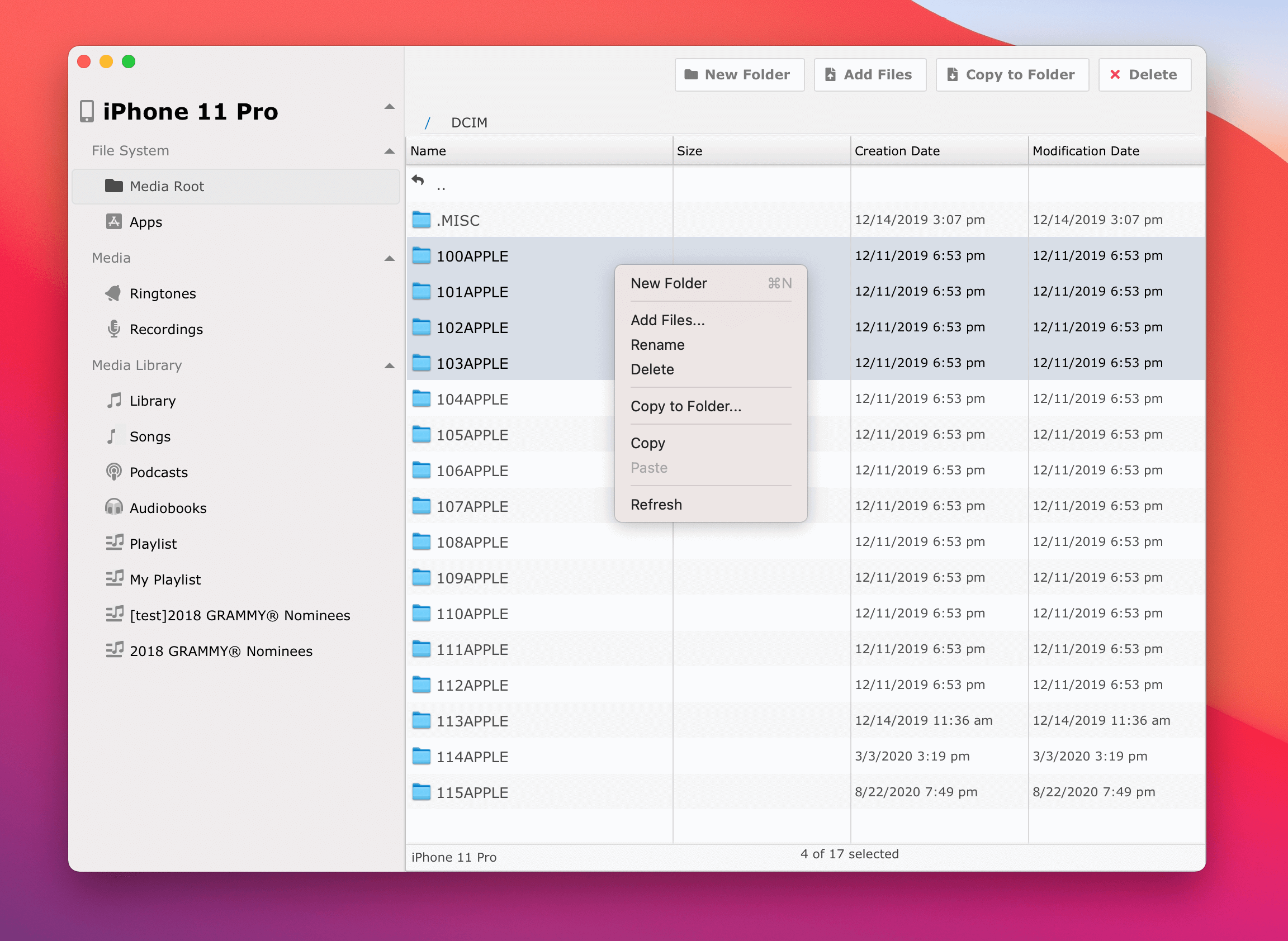Collapse the File System section
1288x941 pixels.
[x=390, y=151]
